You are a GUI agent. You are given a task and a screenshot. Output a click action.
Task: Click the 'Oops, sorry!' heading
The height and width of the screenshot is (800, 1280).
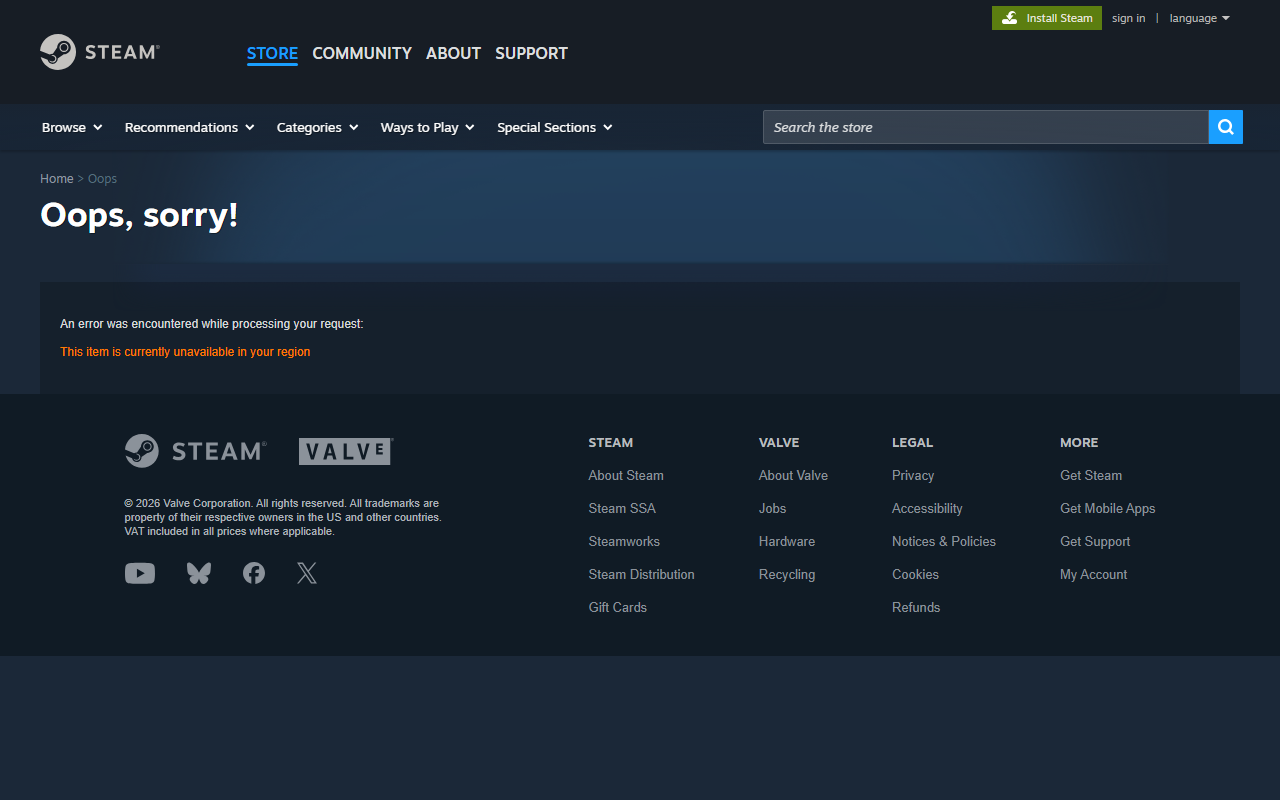click(x=139, y=215)
